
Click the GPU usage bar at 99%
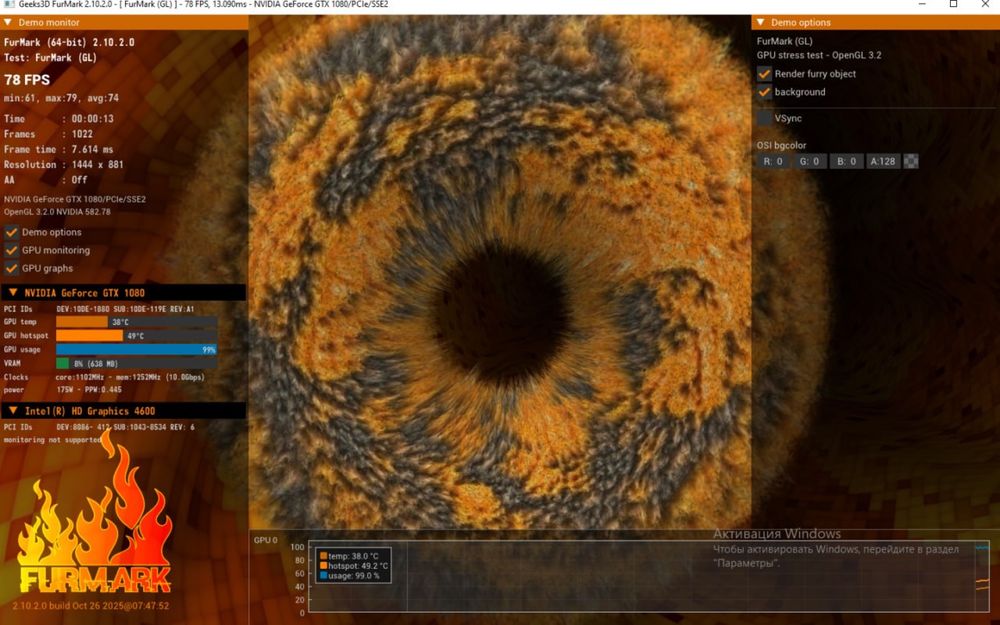coord(136,349)
